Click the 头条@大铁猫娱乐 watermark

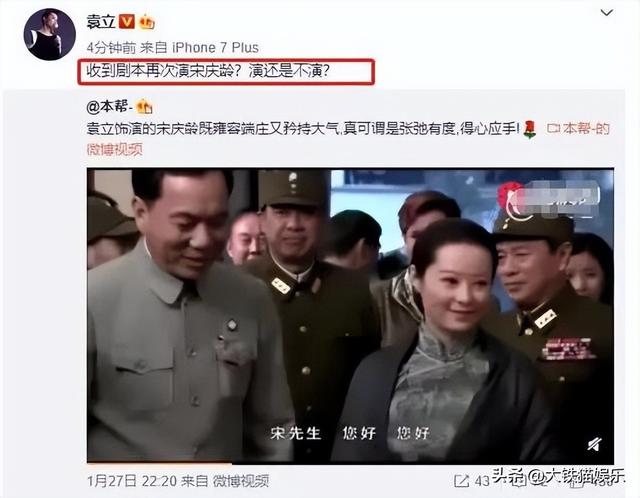(x=558, y=476)
